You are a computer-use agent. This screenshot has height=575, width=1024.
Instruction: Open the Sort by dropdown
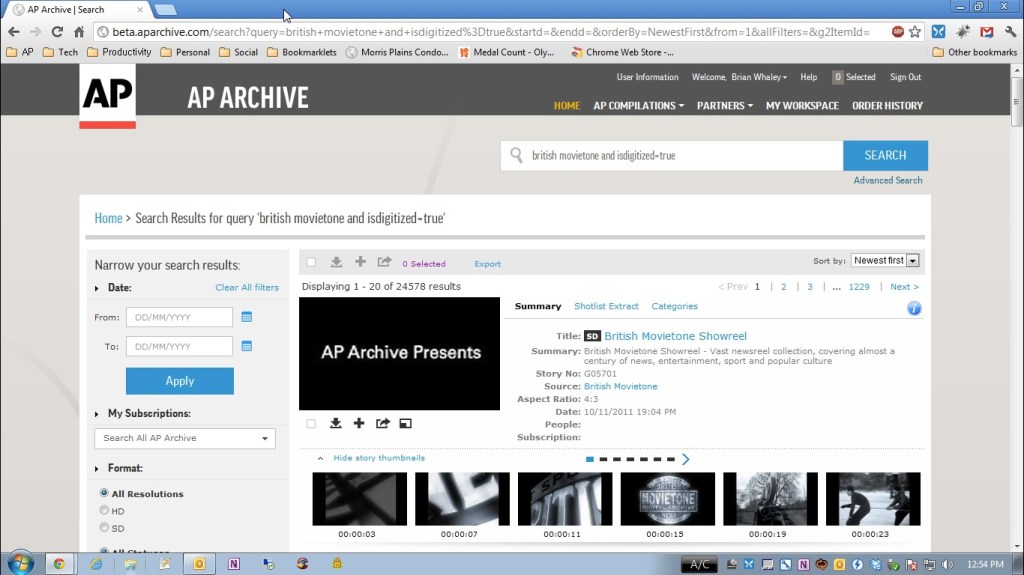885,261
